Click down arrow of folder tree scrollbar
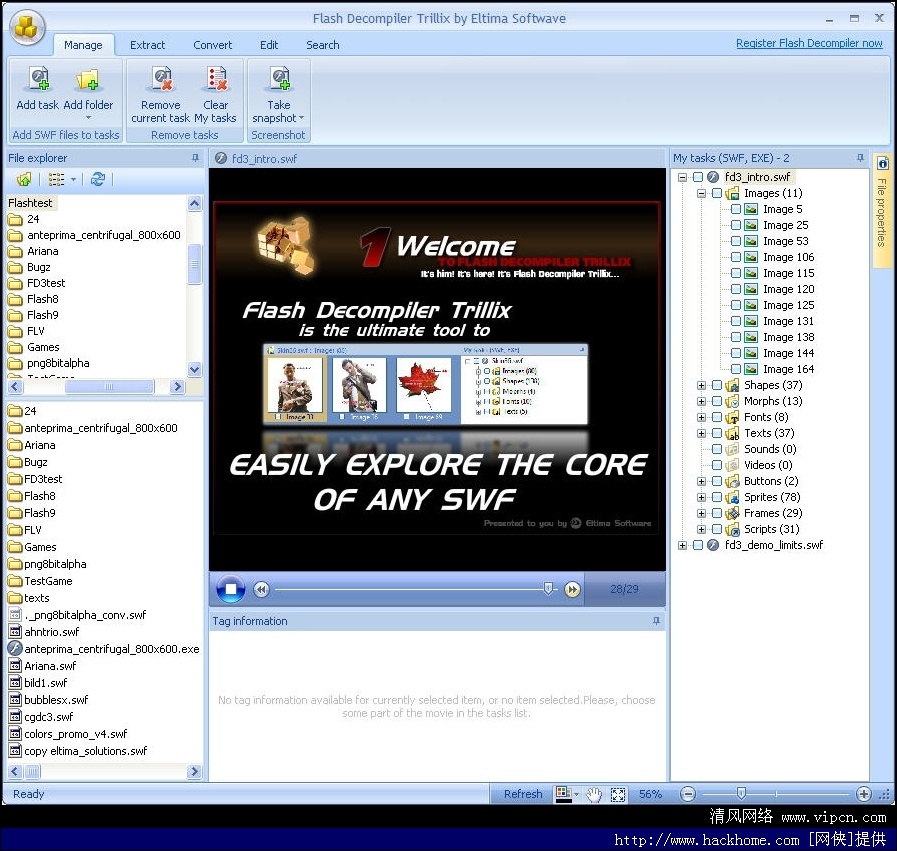 click(x=195, y=369)
